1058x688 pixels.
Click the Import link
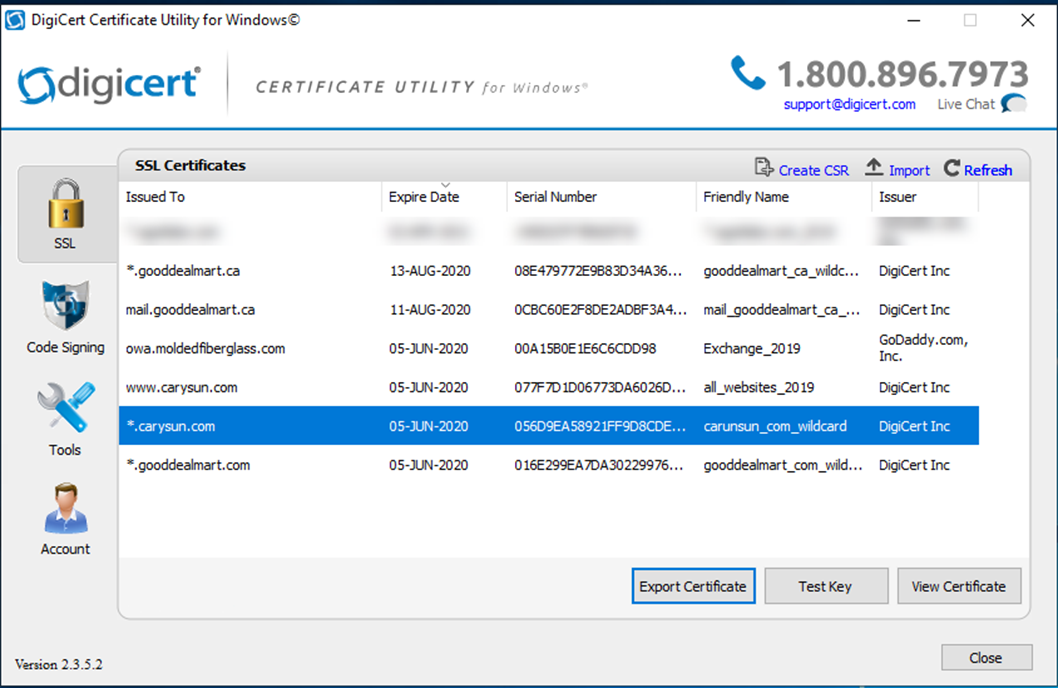(909, 171)
